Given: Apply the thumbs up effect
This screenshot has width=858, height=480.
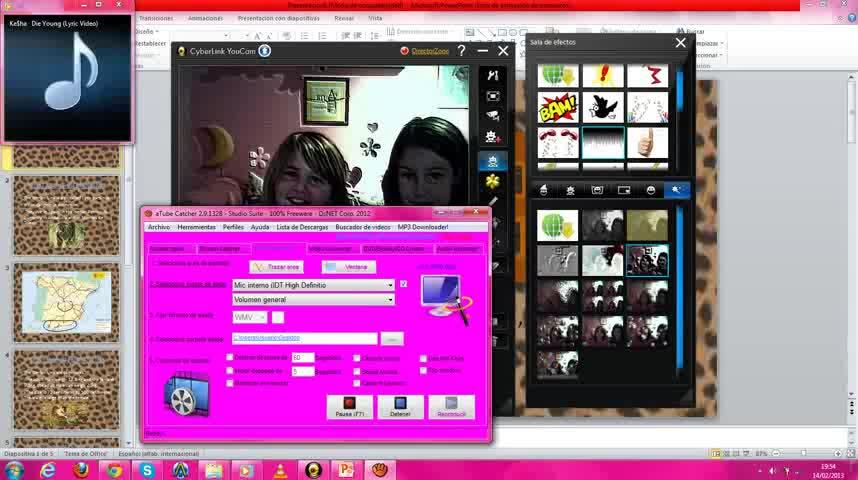Looking at the screenshot, I should 647,142.
